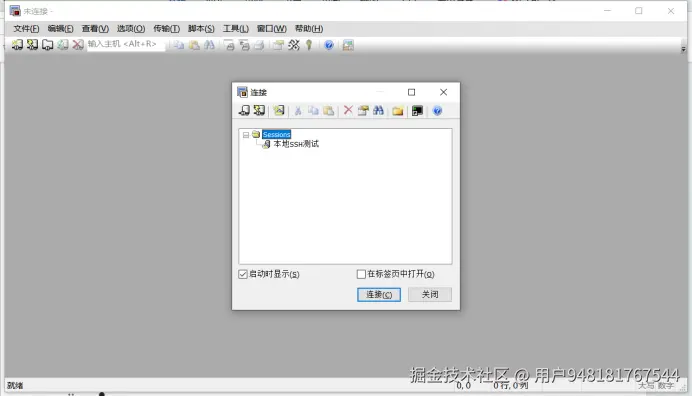The height and width of the screenshot is (397, 692).
Task: Enable the 在标签页中打开(O) checkbox
Action: pos(361,274)
